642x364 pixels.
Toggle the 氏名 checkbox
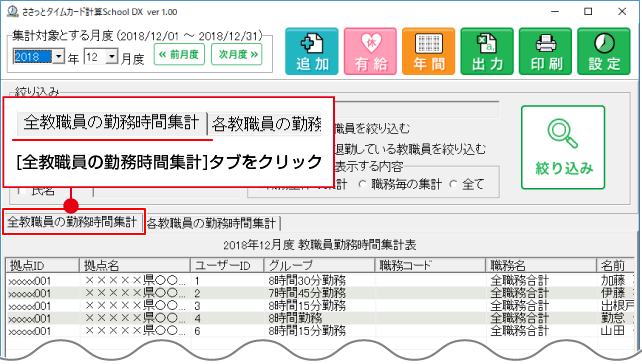23,191
